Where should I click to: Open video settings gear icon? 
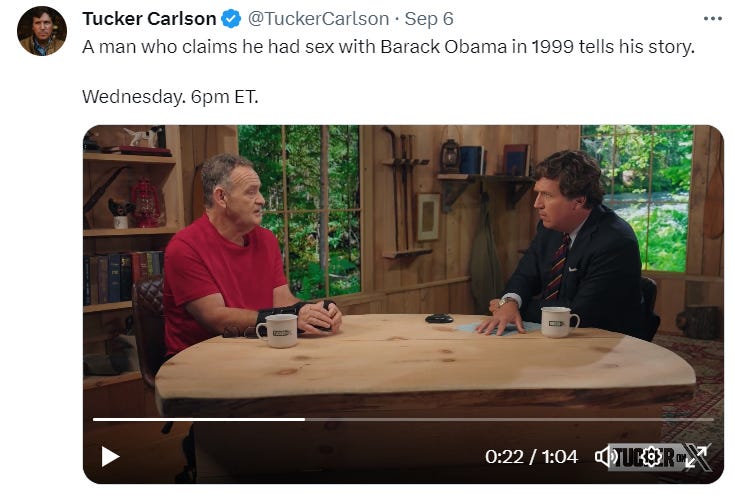tap(651, 457)
